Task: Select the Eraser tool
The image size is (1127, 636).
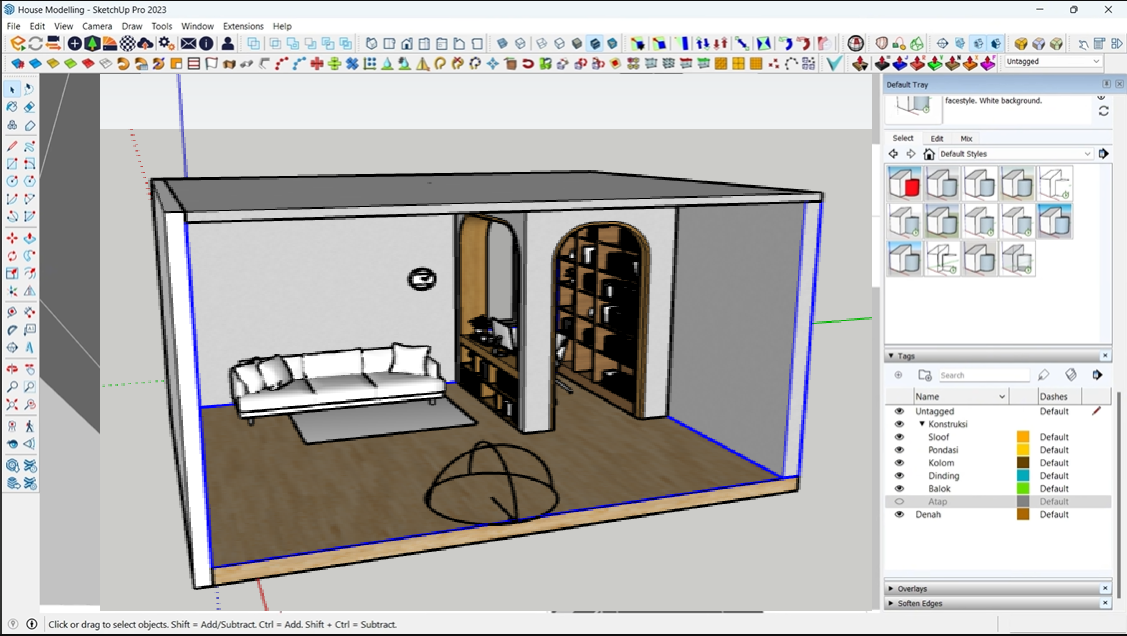Action: tap(29, 107)
